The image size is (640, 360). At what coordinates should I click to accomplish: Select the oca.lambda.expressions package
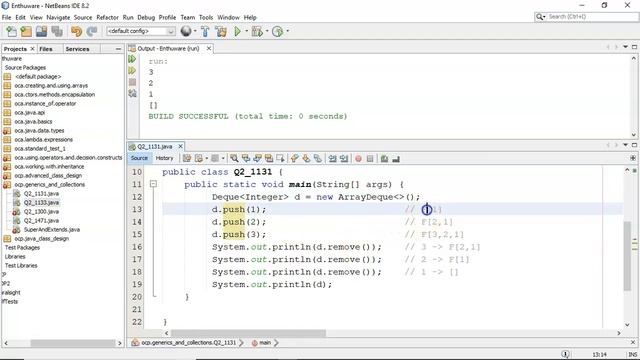click(44, 140)
